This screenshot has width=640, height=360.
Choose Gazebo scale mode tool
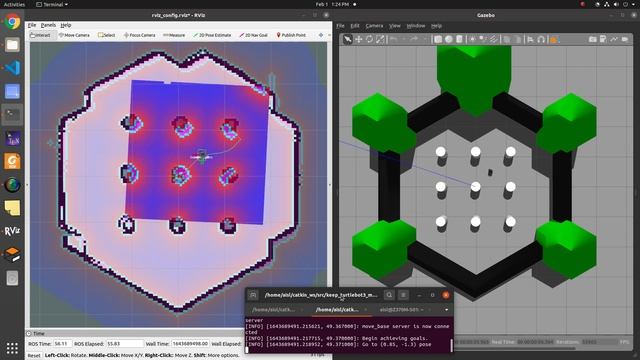pyautogui.click(x=380, y=39)
